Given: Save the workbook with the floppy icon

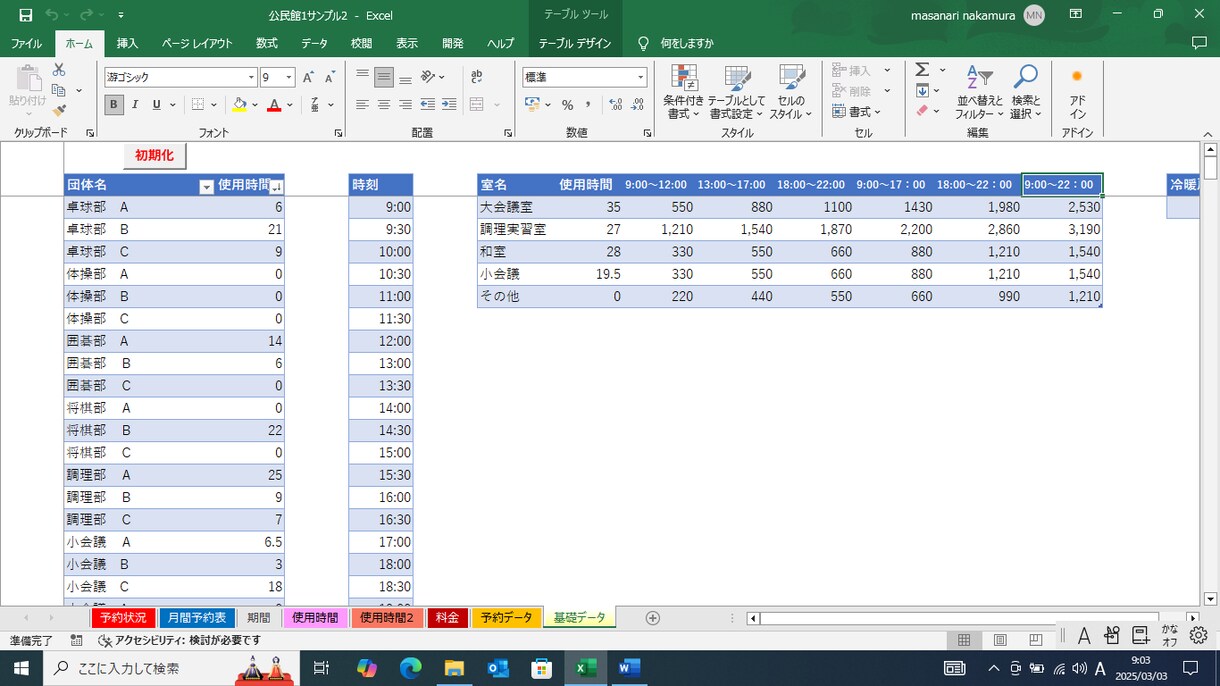Looking at the screenshot, I should click(x=25, y=15).
